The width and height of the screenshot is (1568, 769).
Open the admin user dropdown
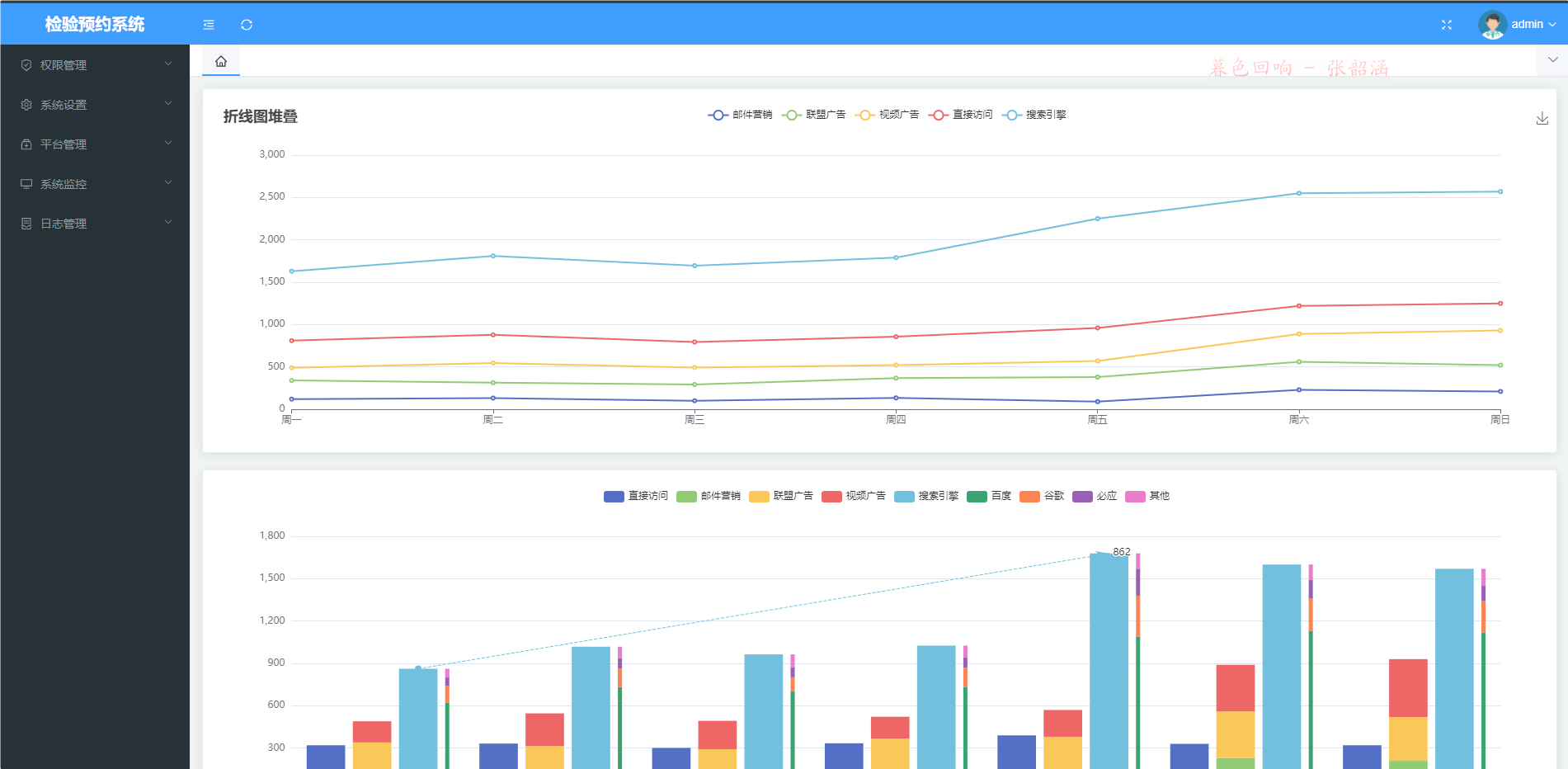pyautogui.click(x=1517, y=25)
